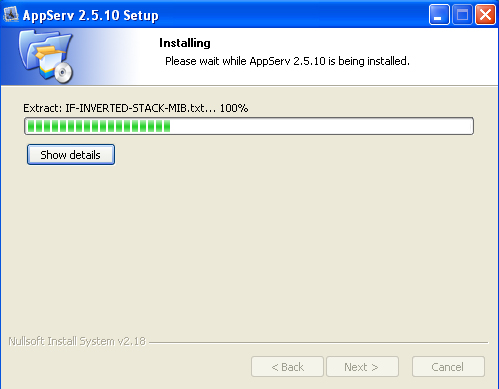Click the Show details button
This screenshot has width=499, height=389.
(71, 155)
